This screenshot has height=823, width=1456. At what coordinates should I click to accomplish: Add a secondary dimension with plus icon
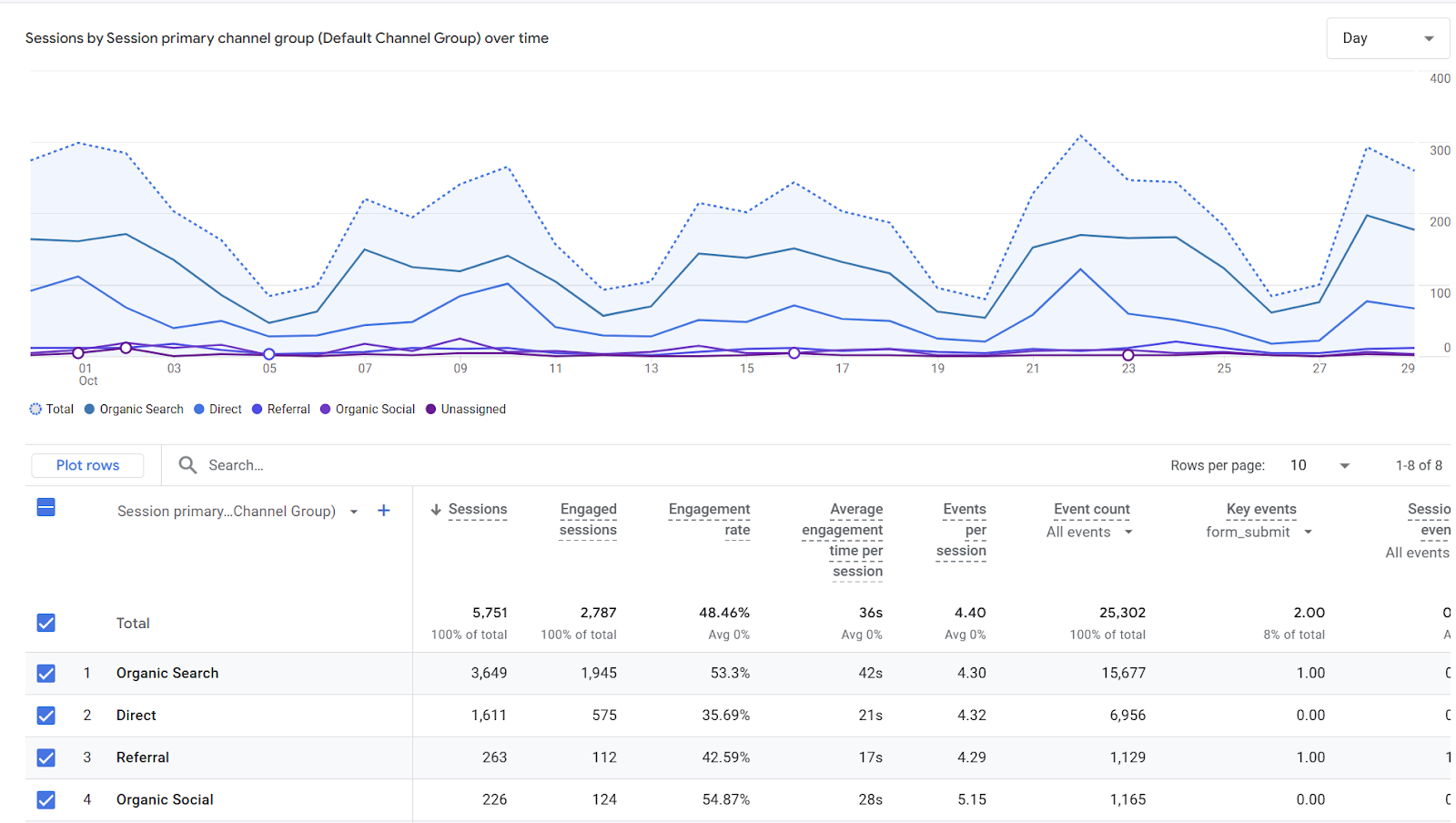tap(384, 511)
